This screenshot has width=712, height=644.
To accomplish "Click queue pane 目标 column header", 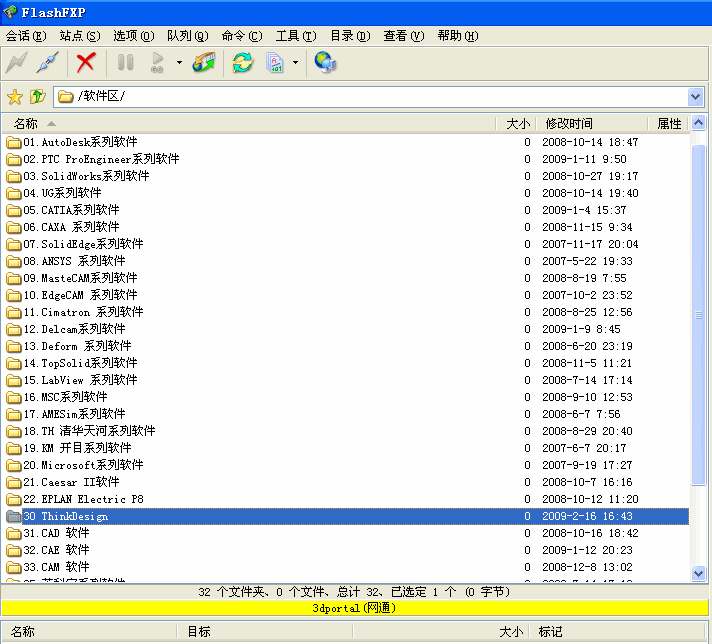I will [264, 631].
